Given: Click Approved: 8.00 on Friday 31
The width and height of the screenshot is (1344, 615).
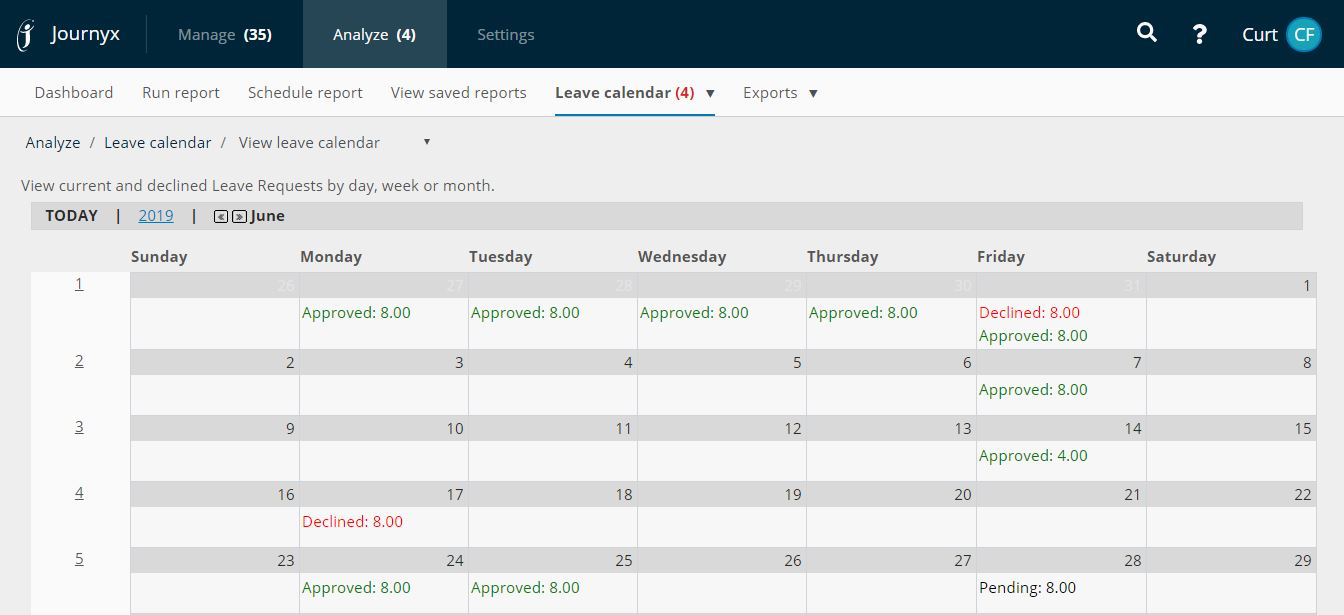Looking at the screenshot, I should point(1033,336).
